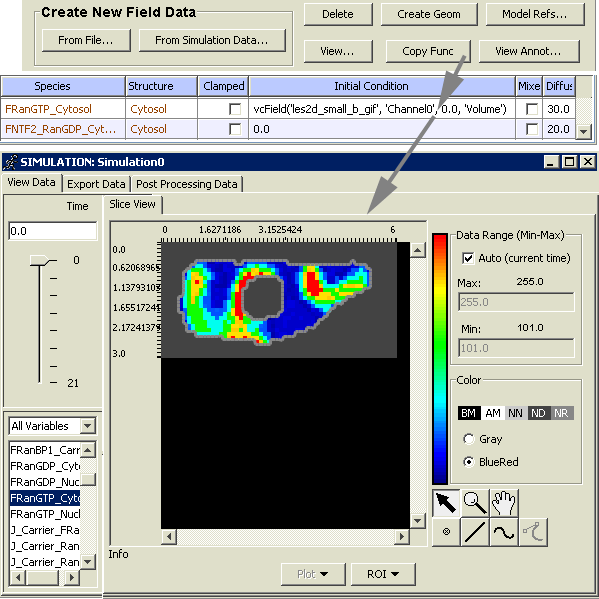Choose the hand pan tool
This screenshot has height=599, width=599.
tap(504, 503)
